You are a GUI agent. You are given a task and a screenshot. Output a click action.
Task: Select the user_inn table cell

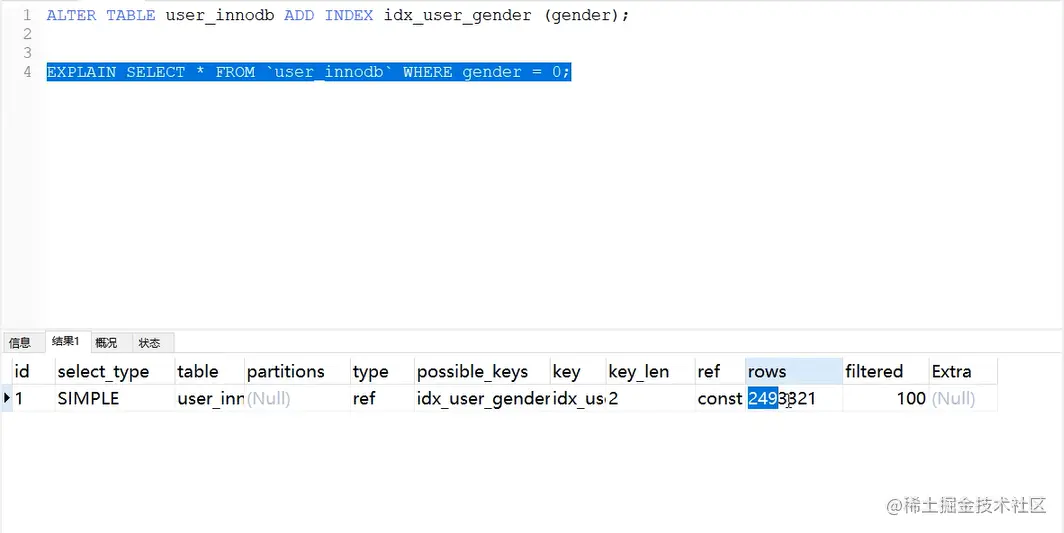[209, 399]
